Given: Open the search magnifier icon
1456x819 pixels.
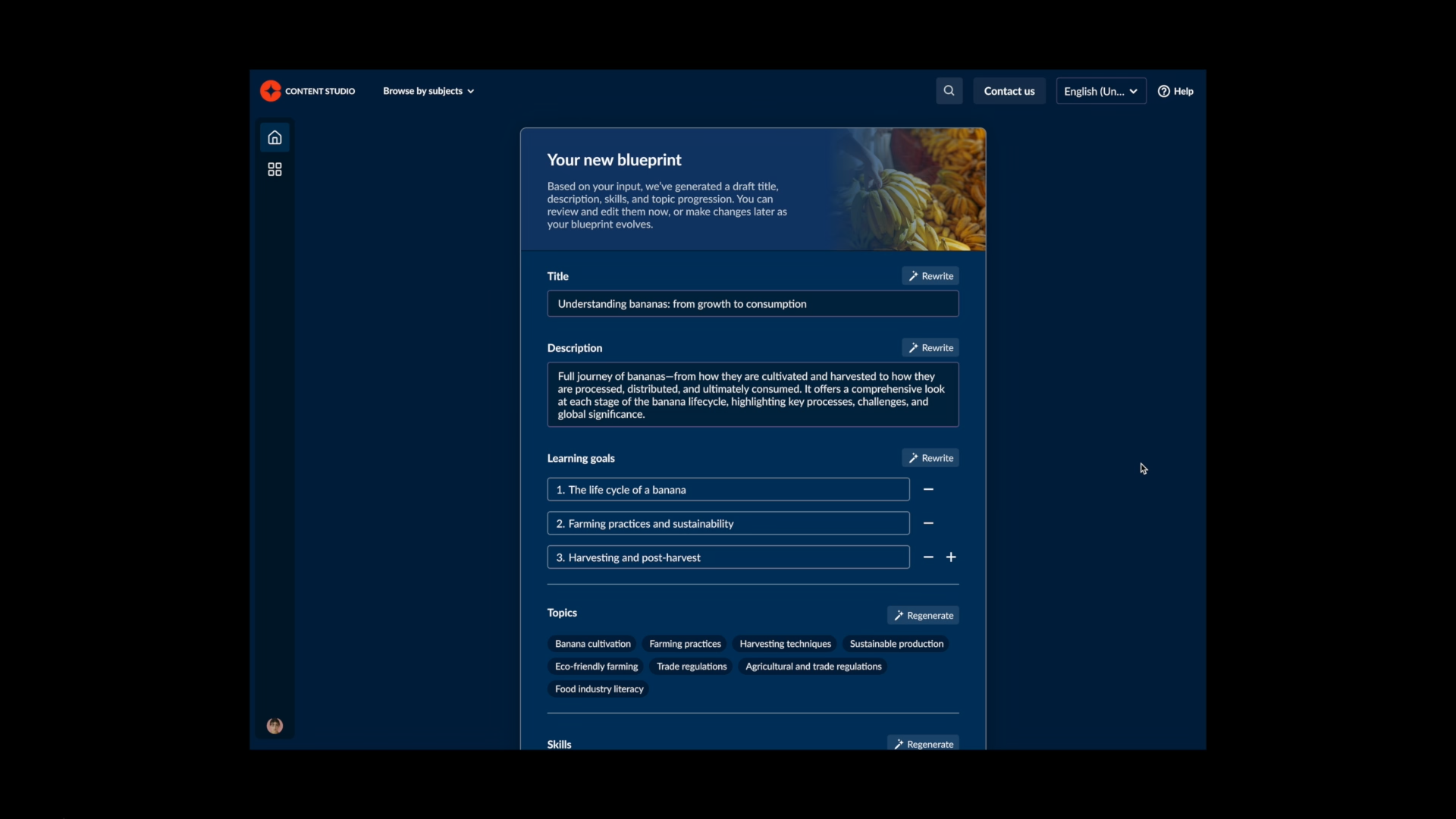Looking at the screenshot, I should point(949,91).
